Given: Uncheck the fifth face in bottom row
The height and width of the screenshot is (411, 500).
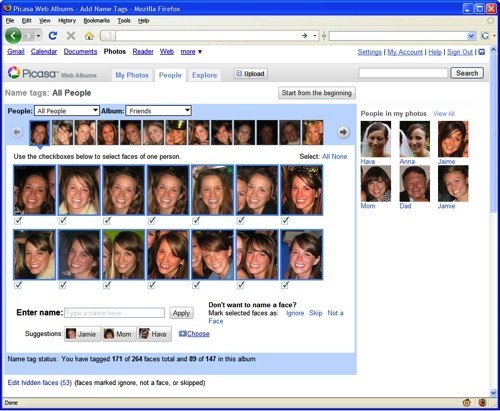Looking at the screenshot, I should tap(196, 285).
